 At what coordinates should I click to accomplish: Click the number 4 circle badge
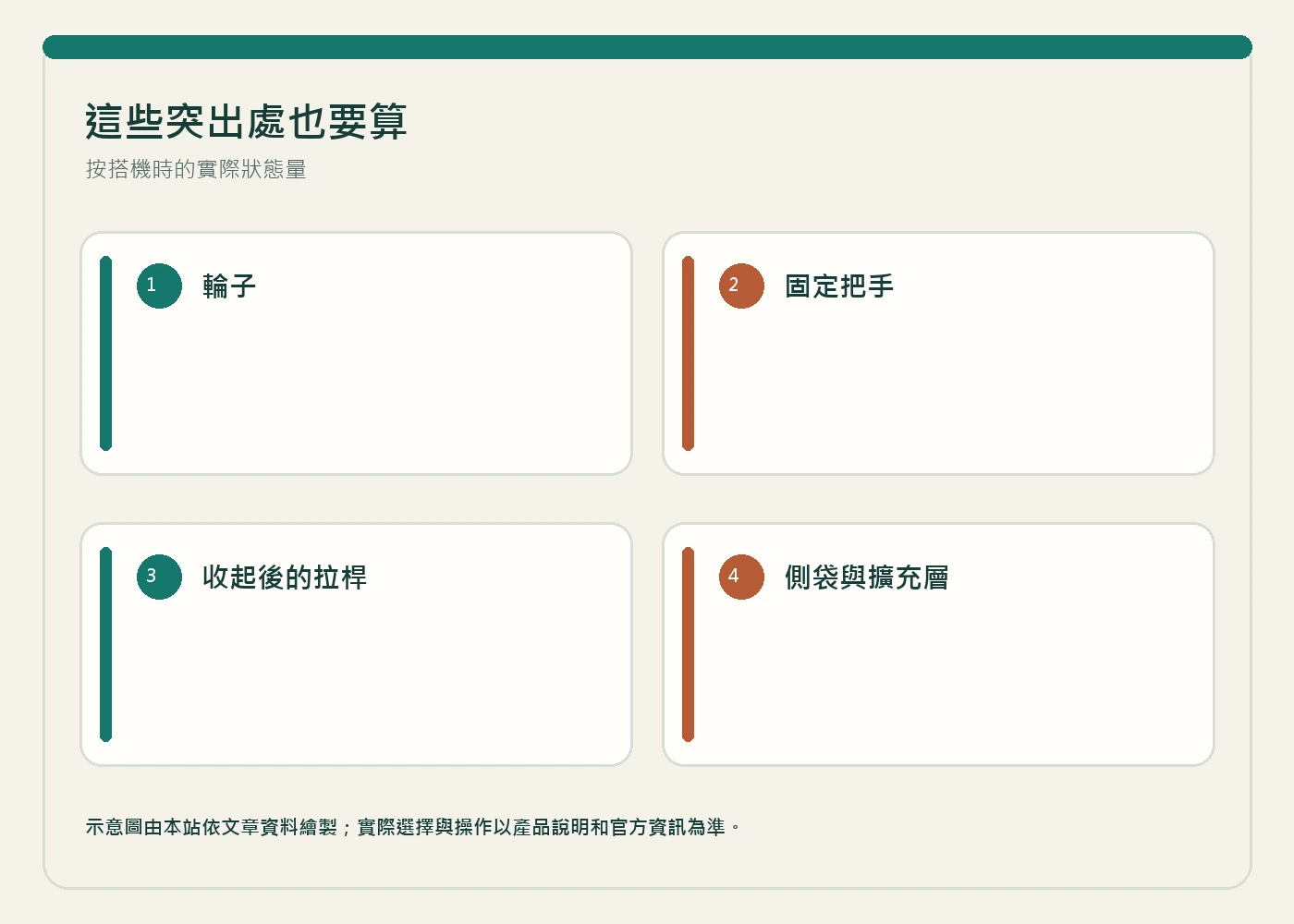(x=741, y=577)
